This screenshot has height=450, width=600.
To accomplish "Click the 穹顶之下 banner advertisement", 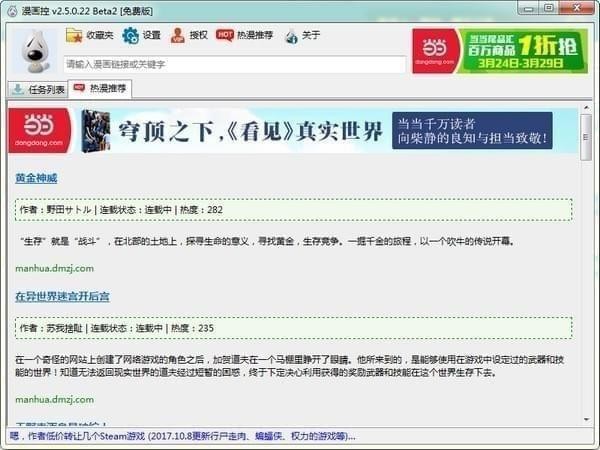I will click(x=330, y=131).
